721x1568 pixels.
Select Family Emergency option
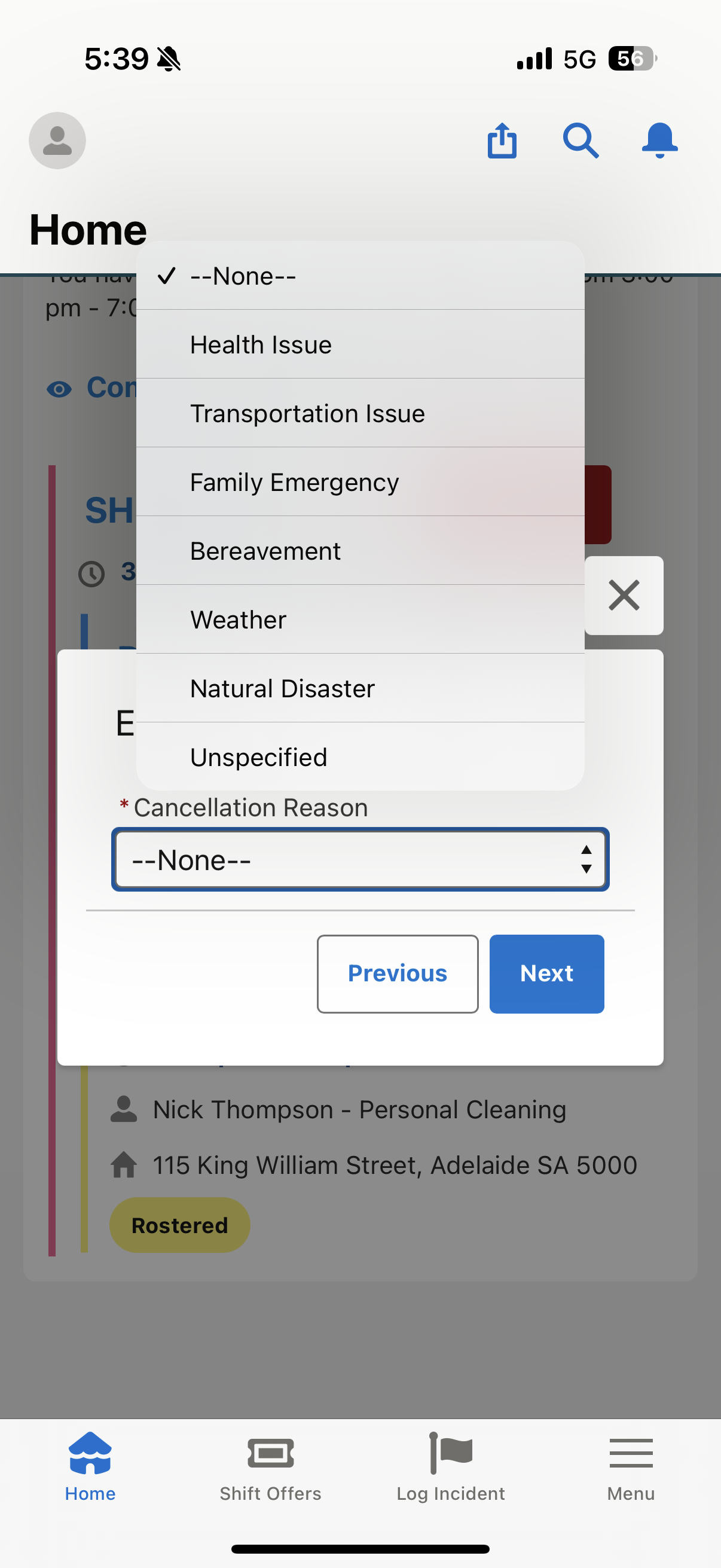[x=360, y=482]
